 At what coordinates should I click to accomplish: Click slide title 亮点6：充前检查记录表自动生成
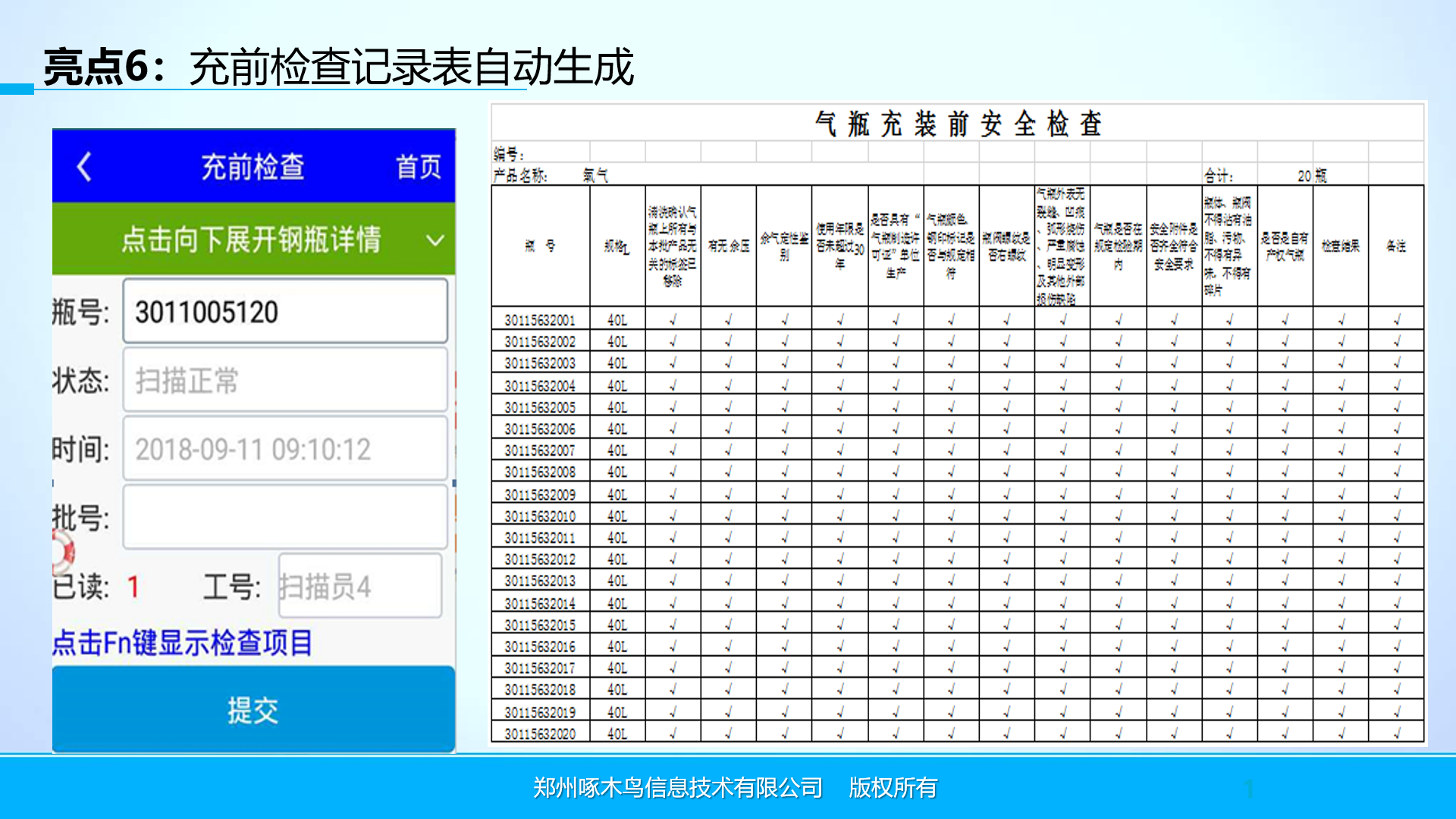click(338, 67)
